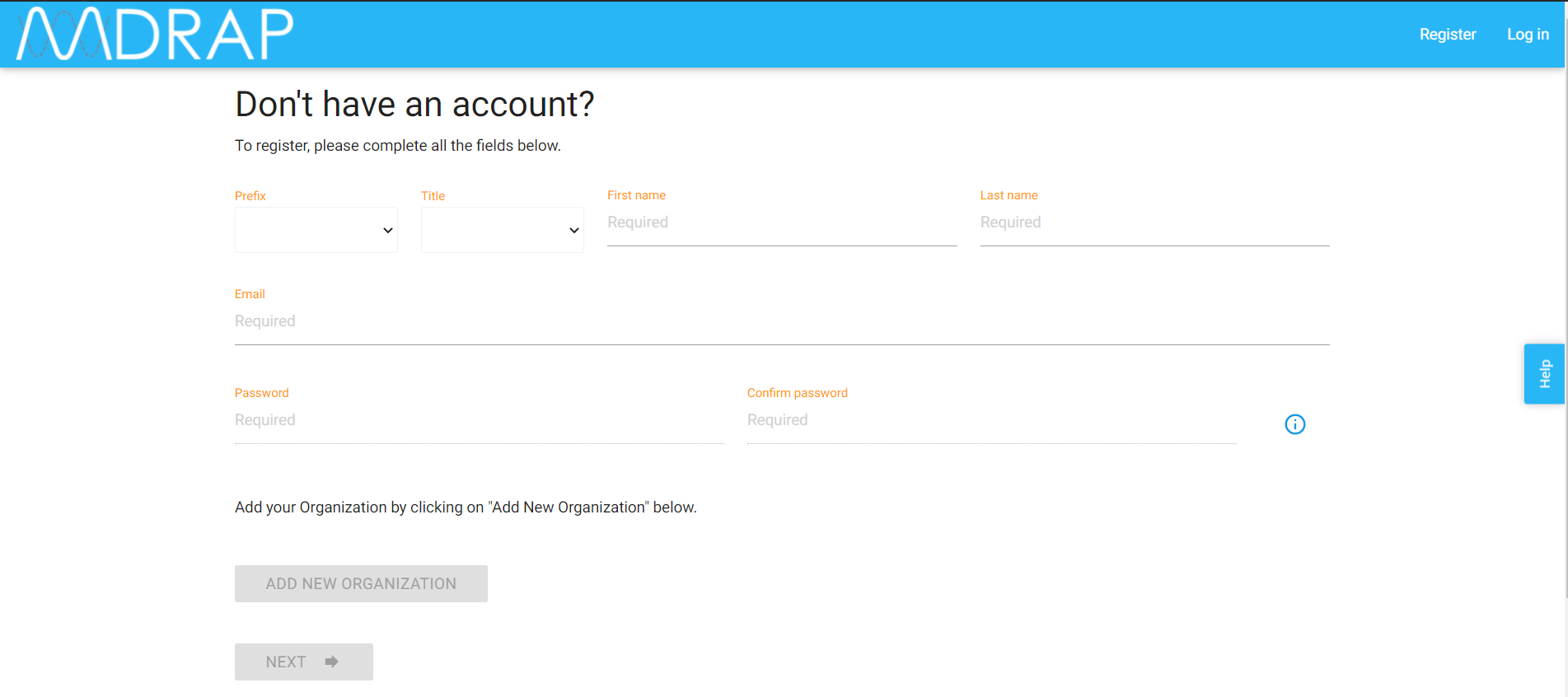This screenshot has height=697, width=1568.
Task: Click the Next button
Action: [x=303, y=662]
